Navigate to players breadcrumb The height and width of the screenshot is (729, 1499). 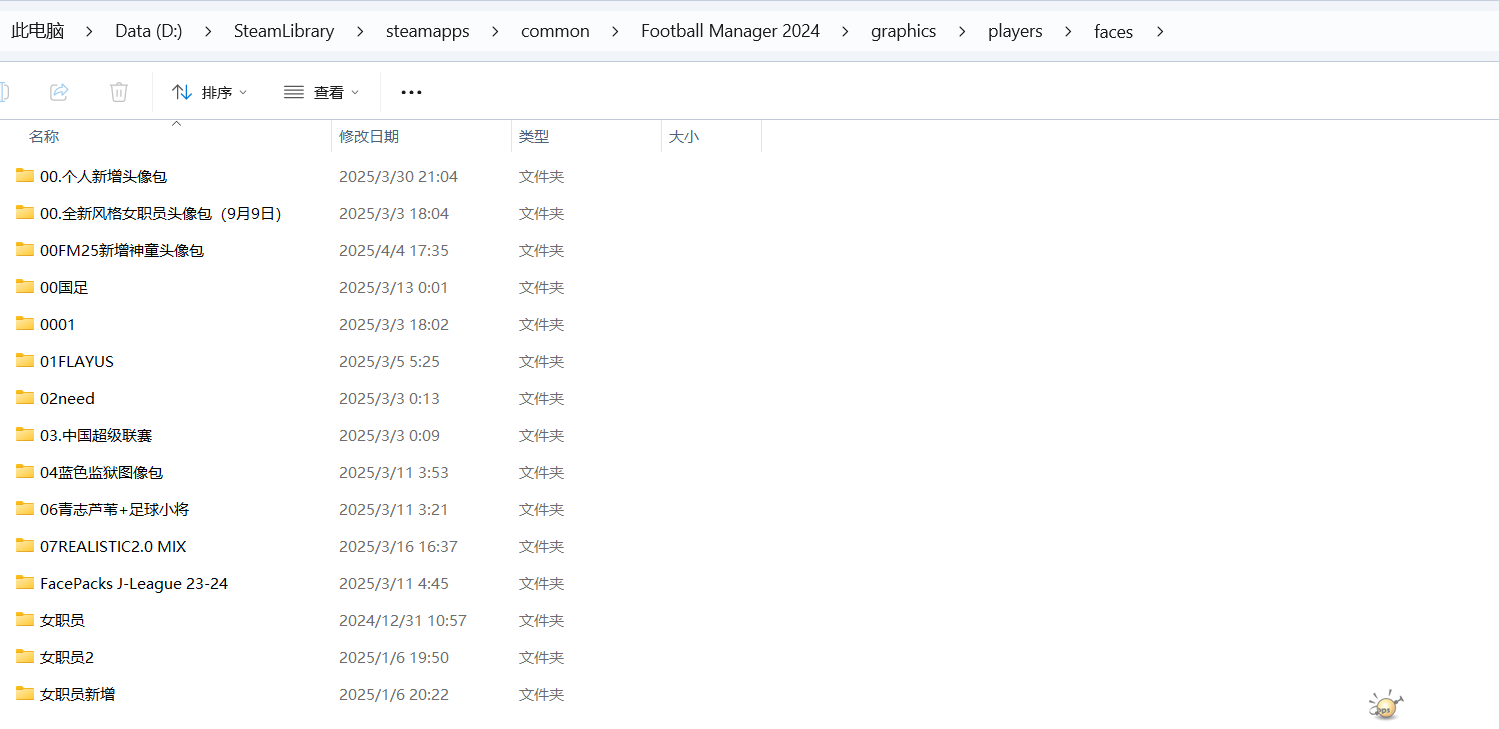click(x=1015, y=31)
